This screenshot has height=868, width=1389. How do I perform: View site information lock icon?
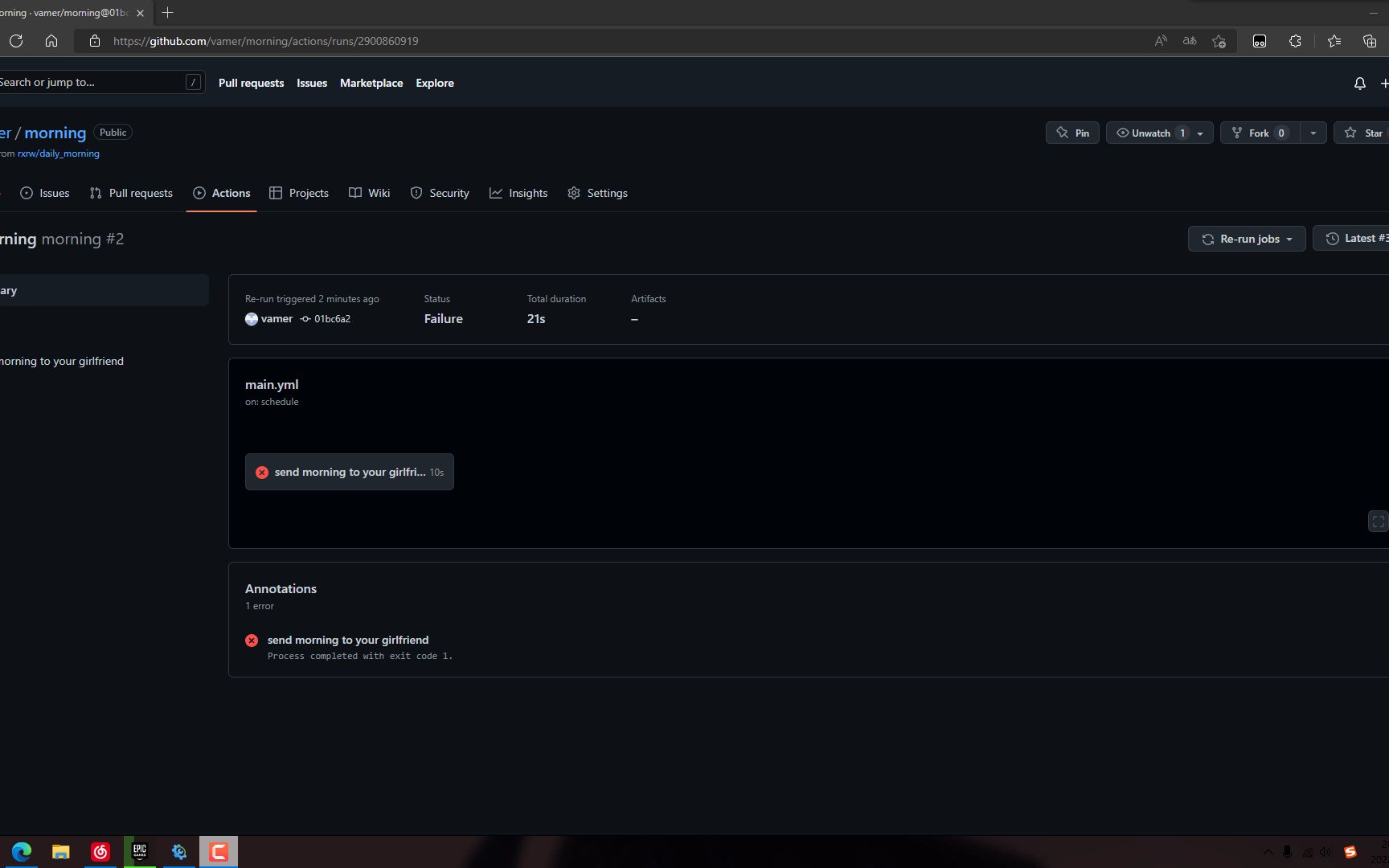point(95,41)
